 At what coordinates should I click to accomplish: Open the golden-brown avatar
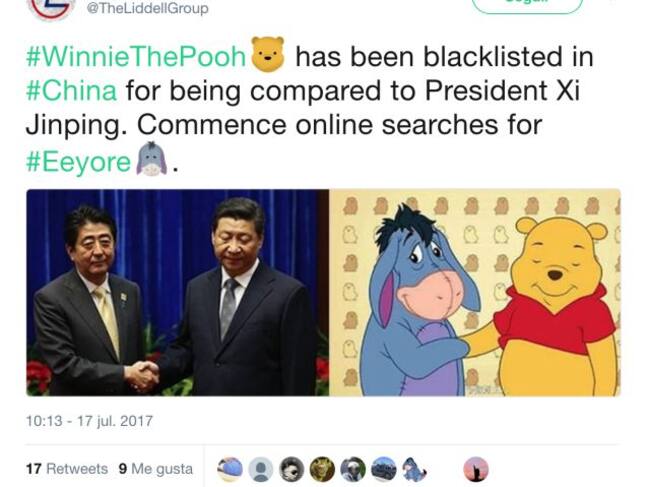[322, 469]
